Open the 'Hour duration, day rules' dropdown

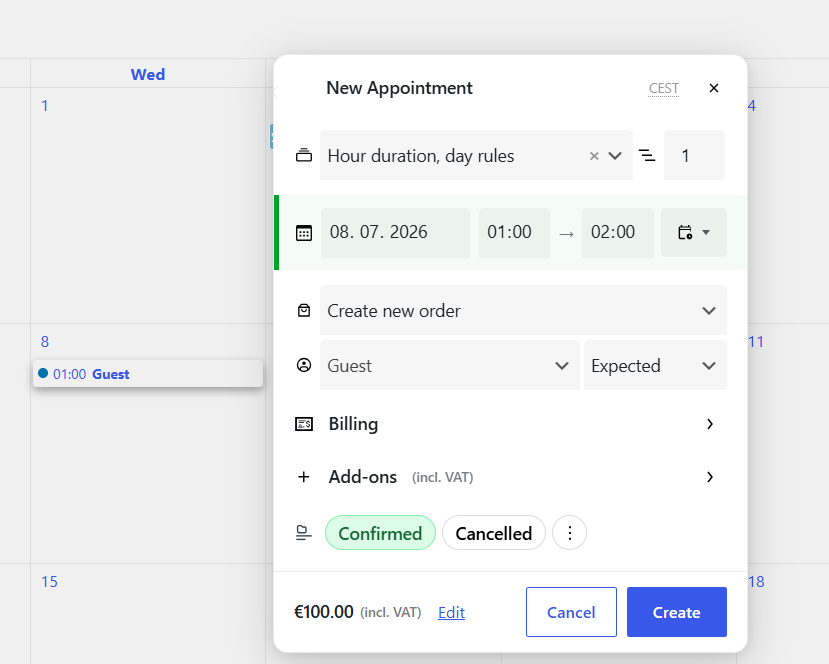coord(614,156)
